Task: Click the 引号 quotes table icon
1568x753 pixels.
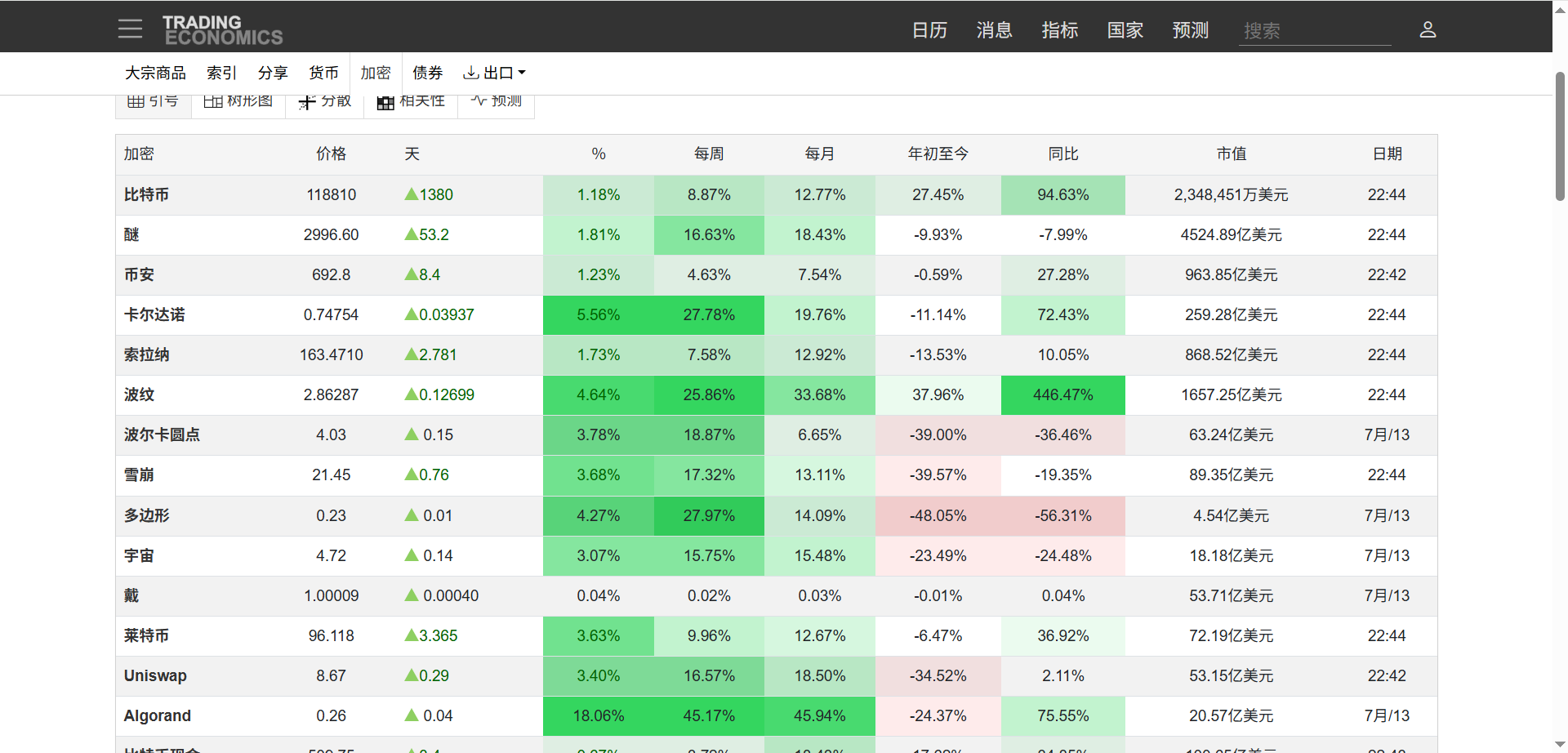Action: click(x=136, y=101)
